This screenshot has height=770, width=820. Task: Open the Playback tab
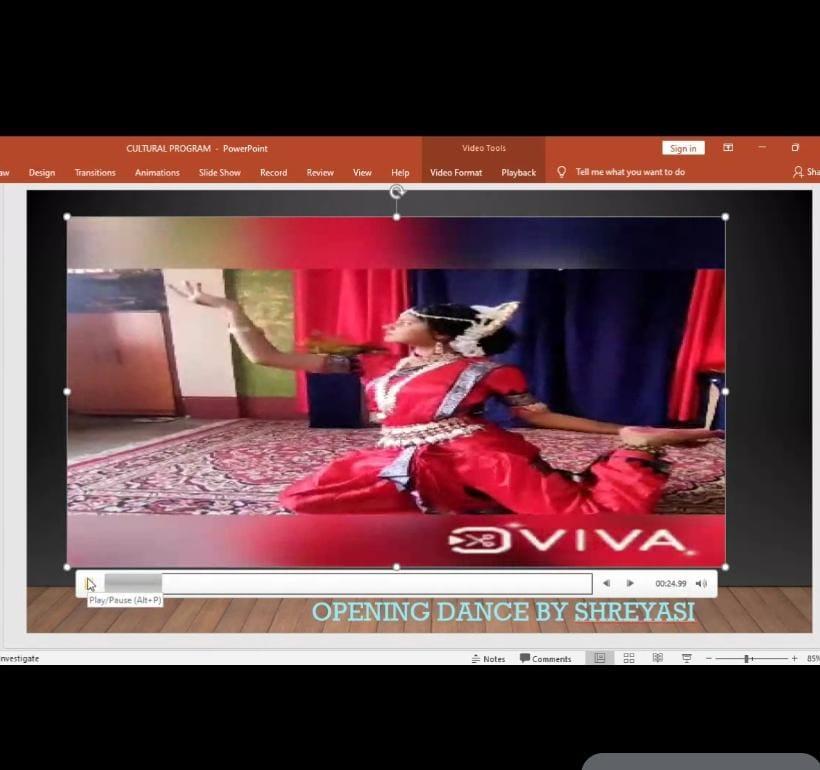(x=518, y=173)
